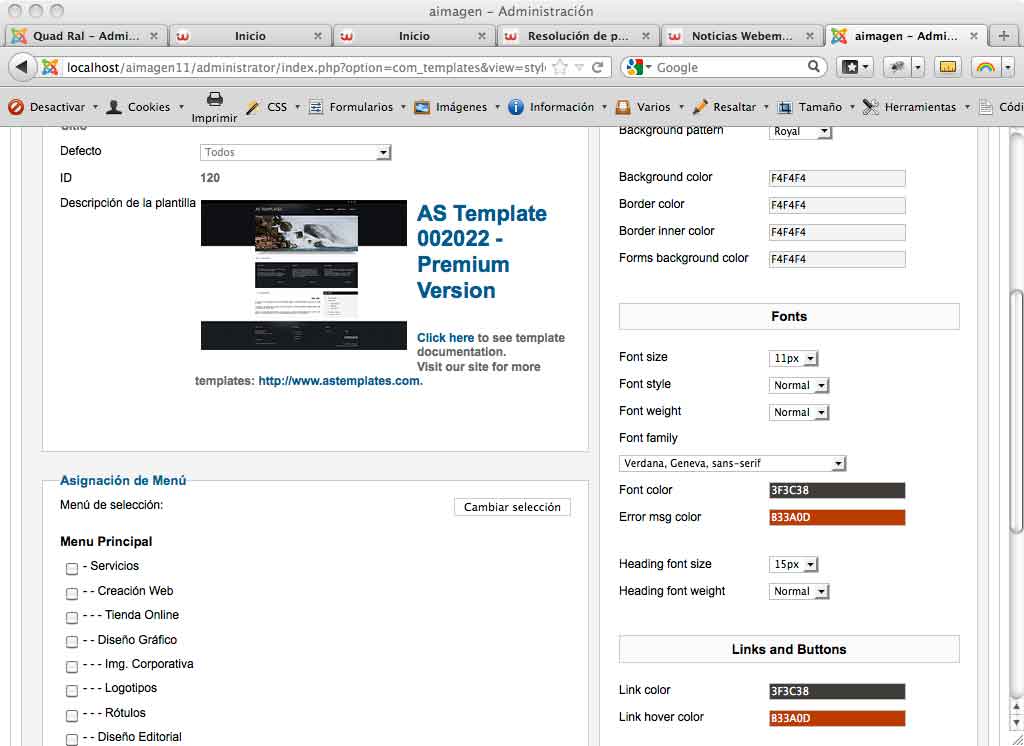
Task: Open the Font style dropdown
Action: pyautogui.click(x=799, y=385)
